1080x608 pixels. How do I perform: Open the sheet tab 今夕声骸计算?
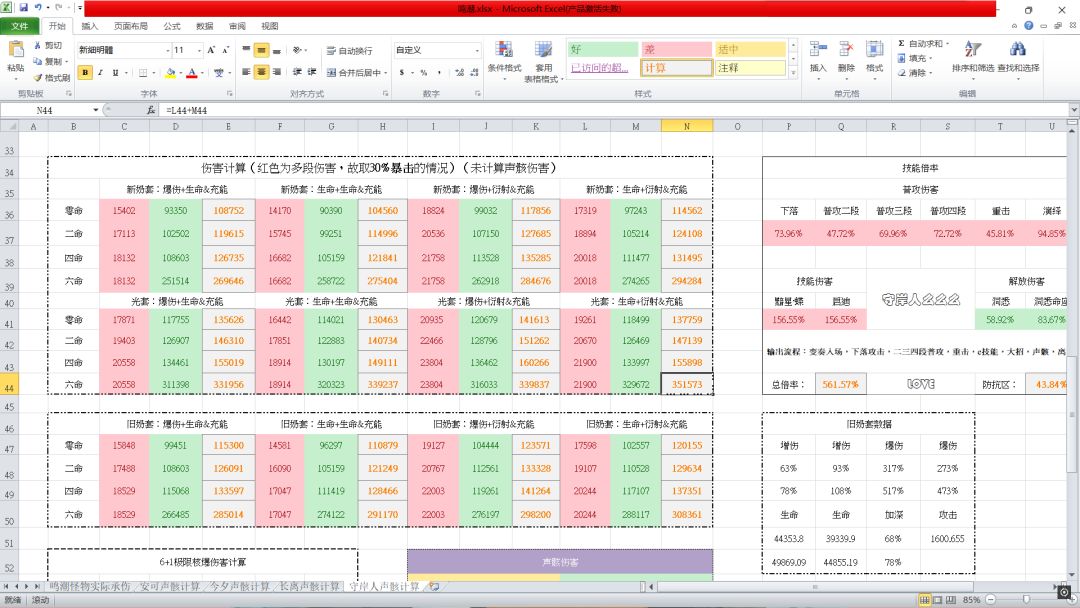click(238, 587)
